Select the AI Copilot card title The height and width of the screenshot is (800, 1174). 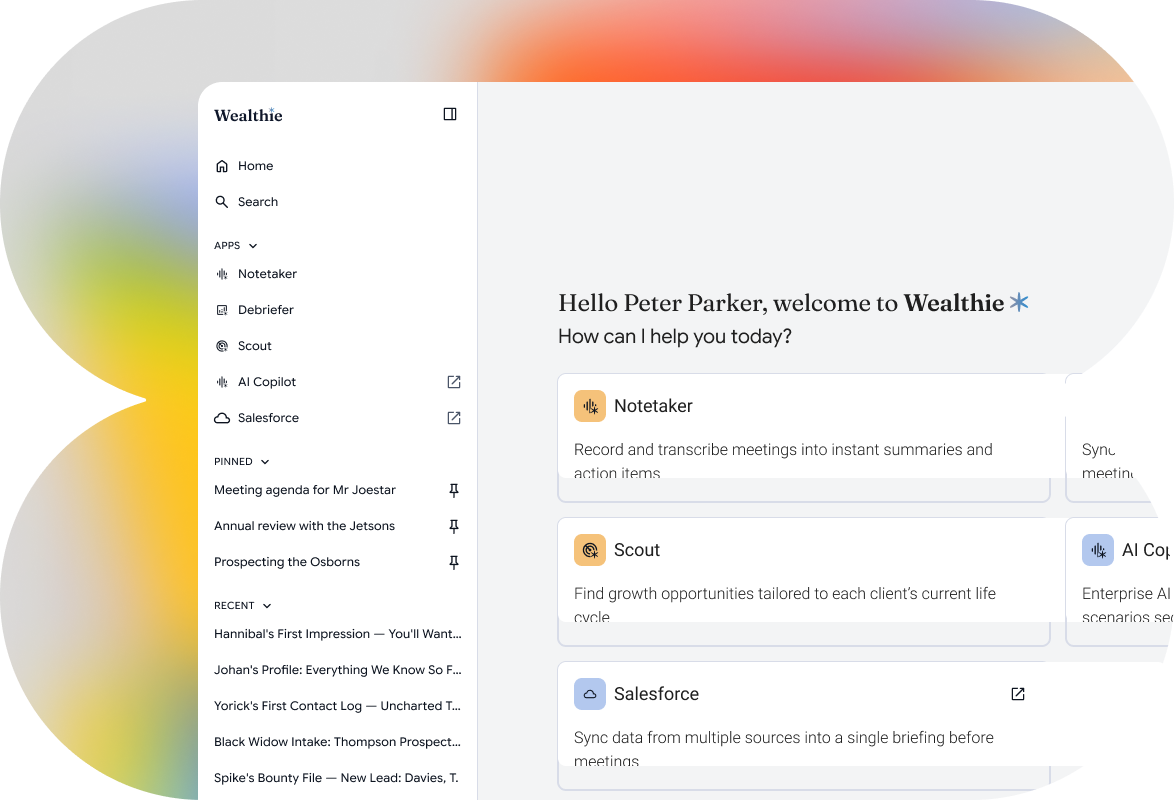tap(1146, 550)
